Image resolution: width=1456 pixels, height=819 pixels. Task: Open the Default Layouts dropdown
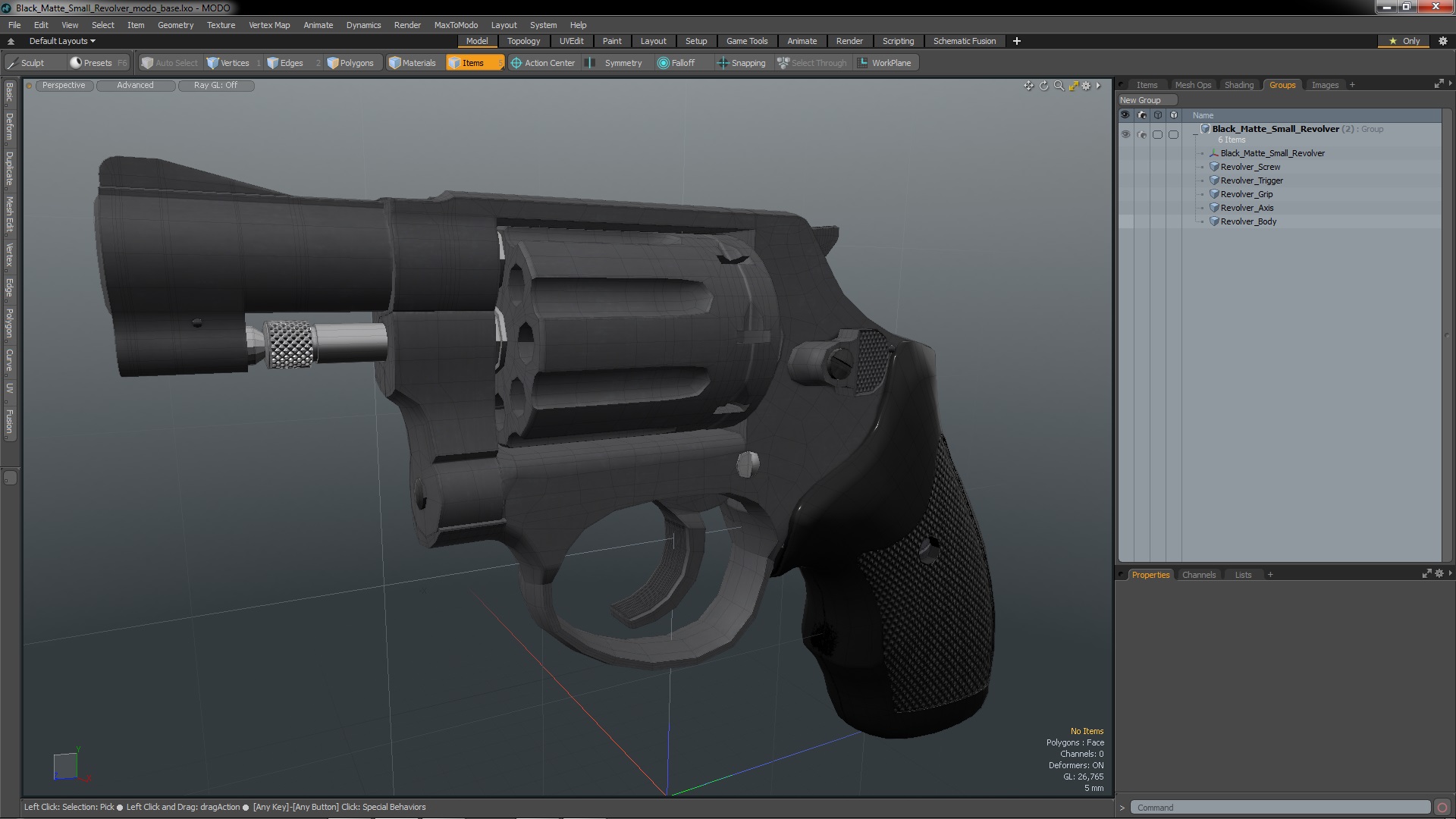[62, 41]
